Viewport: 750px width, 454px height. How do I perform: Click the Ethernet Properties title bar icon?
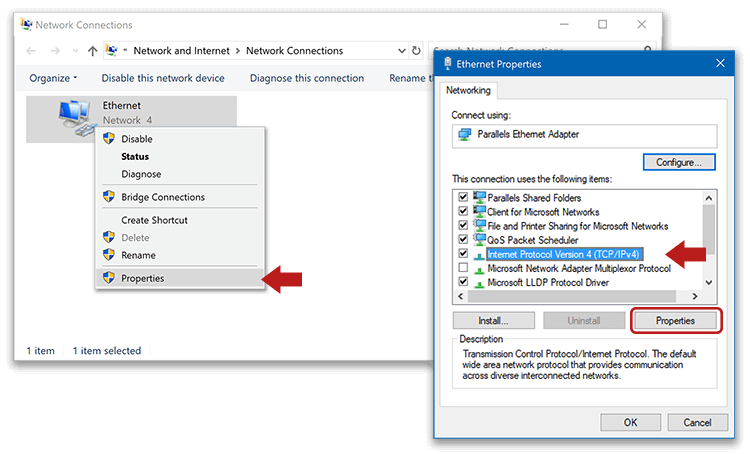(448, 64)
